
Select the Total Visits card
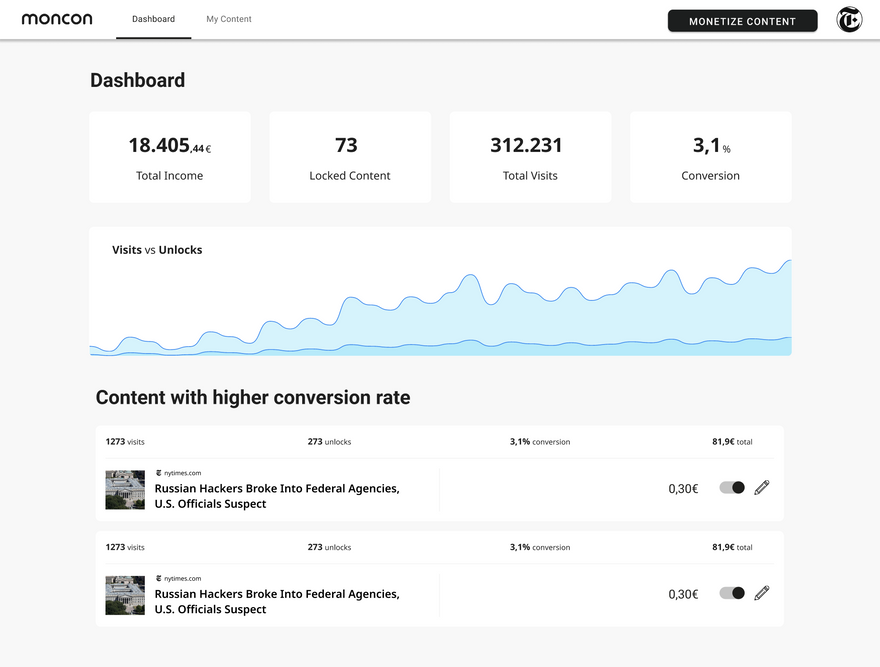click(x=530, y=157)
